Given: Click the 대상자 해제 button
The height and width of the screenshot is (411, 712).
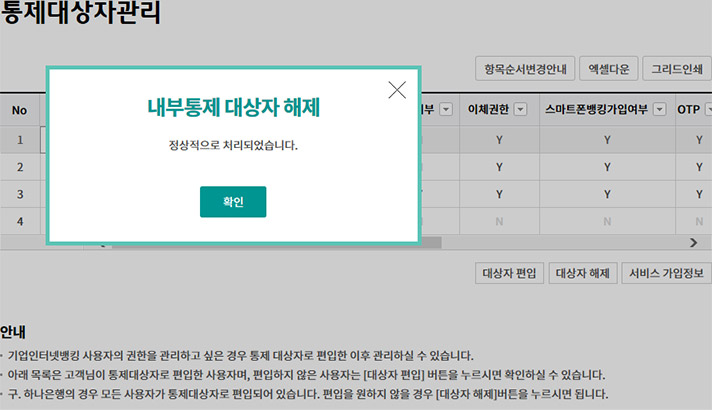Looking at the screenshot, I should 582,272.
